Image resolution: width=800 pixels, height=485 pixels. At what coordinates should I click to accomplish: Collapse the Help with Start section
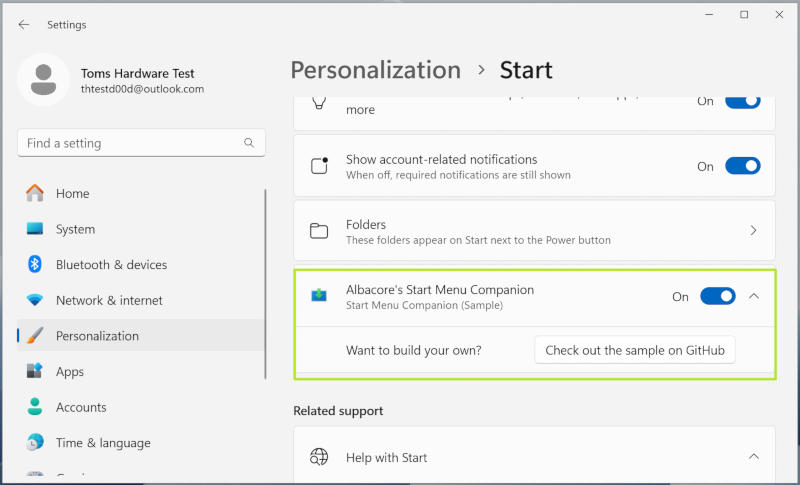754,457
